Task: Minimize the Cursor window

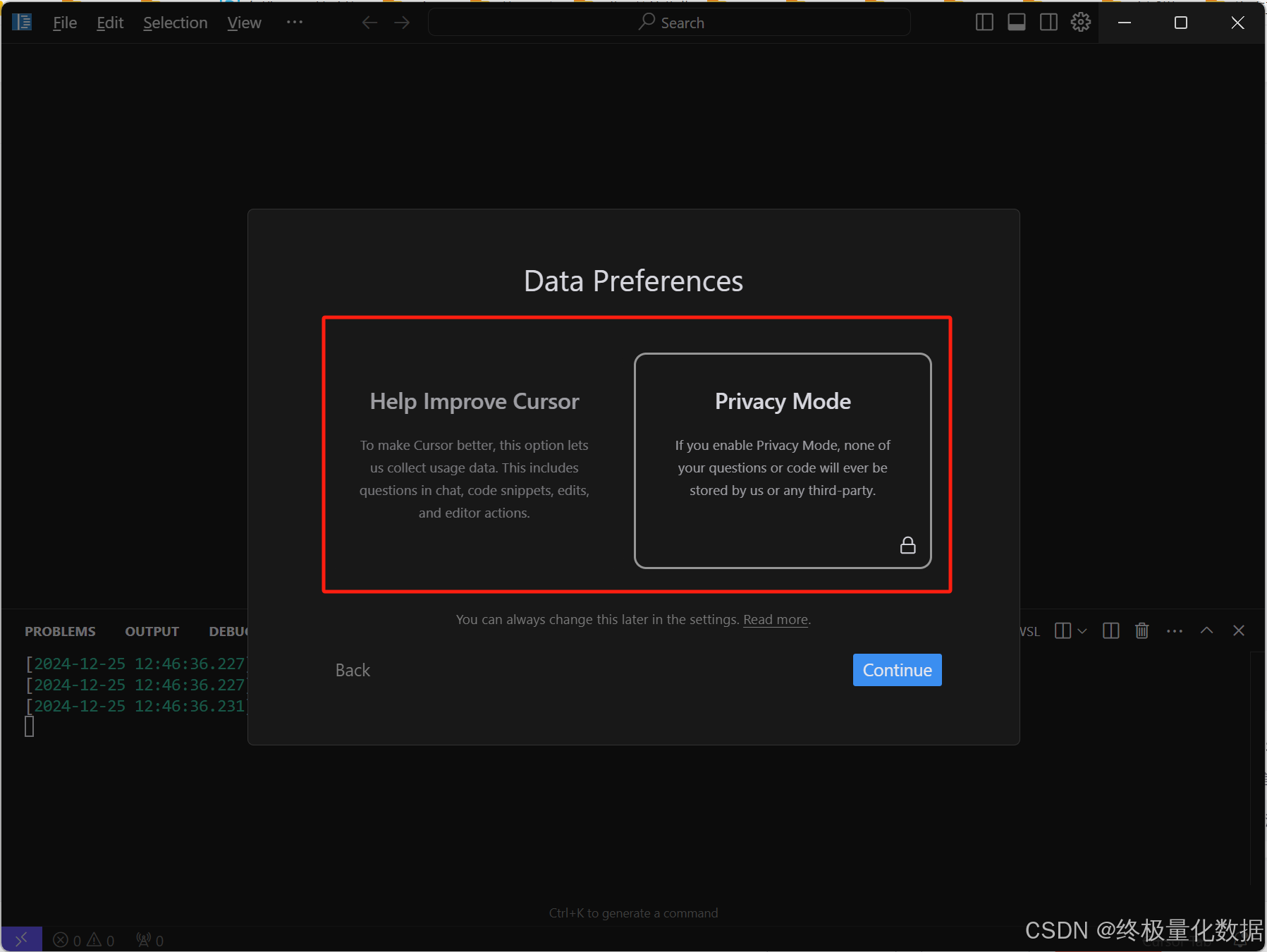Action: coord(1125,23)
